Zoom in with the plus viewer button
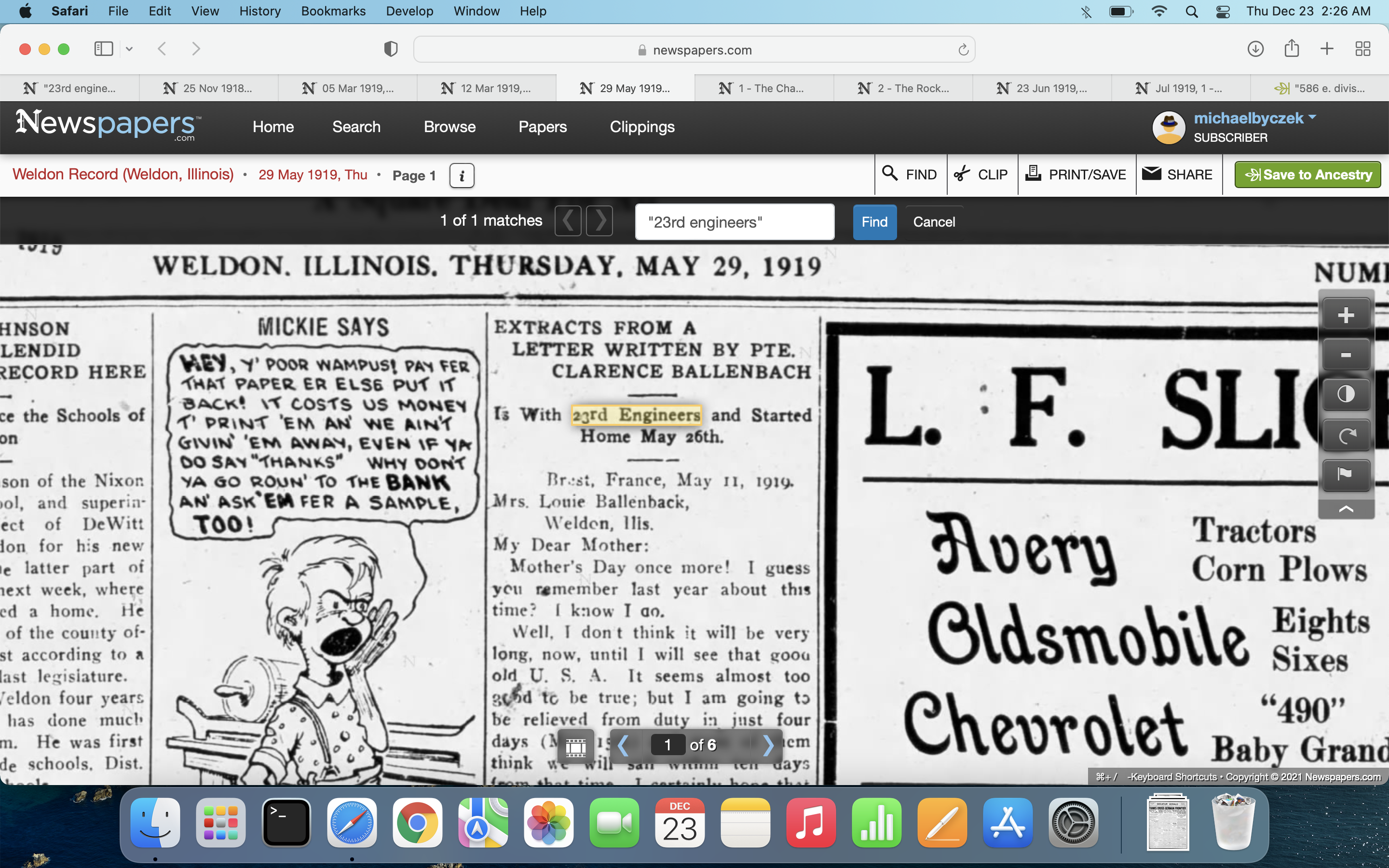 1346,315
